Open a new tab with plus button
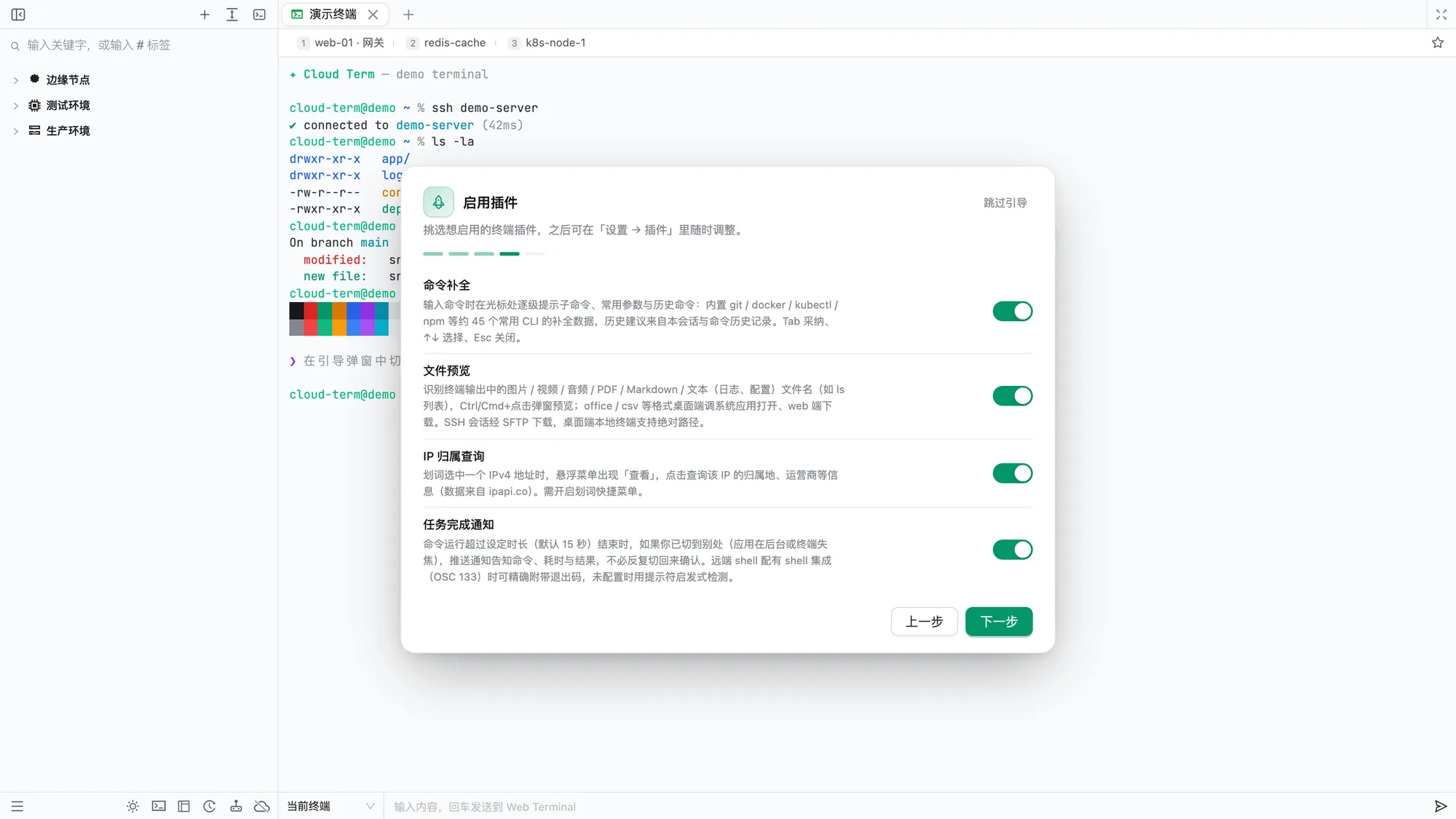This screenshot has width=1456, height=819. [x=408, y=15]
